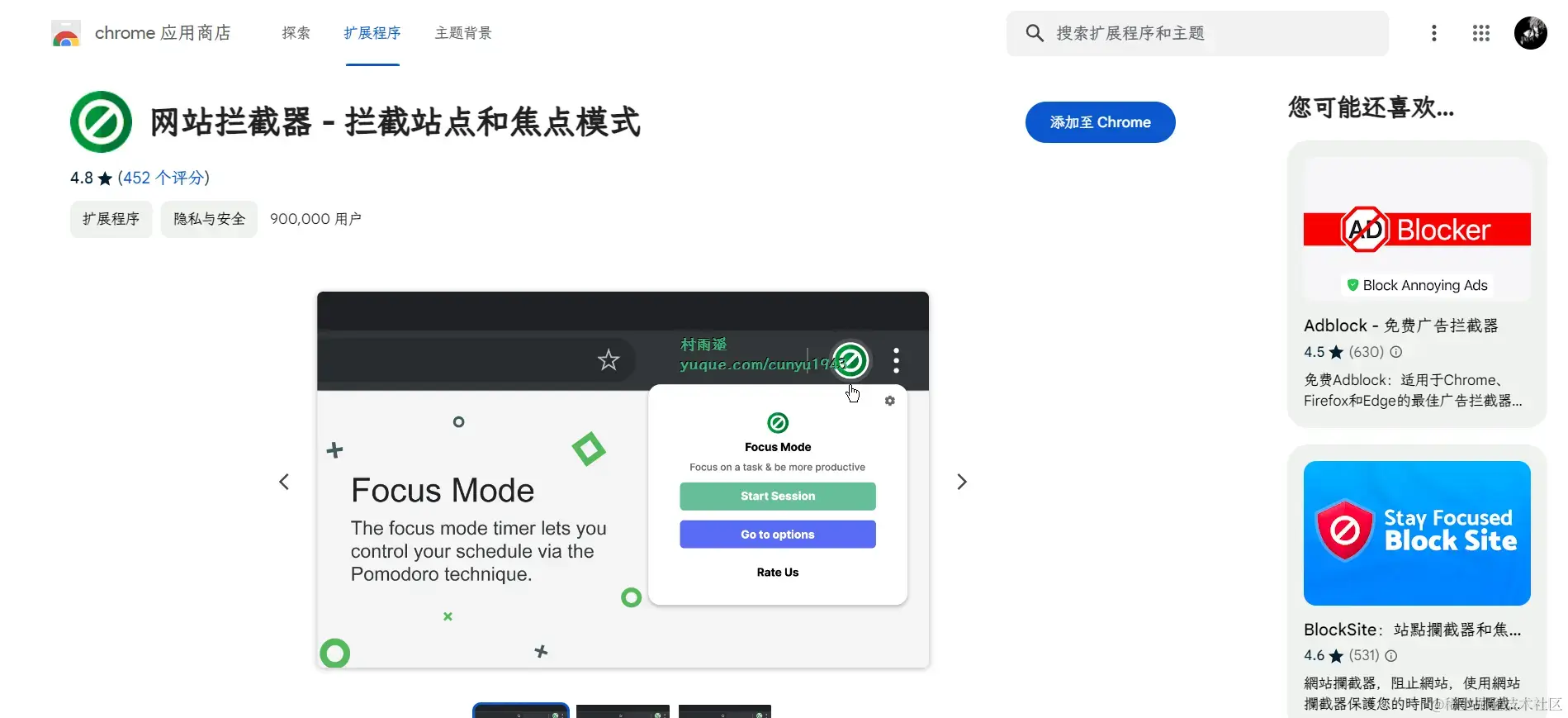Focus the 搜索扩展程序和主题 search field
1568x718 pixels.
pyautogui.click(x=1197, y=33)
